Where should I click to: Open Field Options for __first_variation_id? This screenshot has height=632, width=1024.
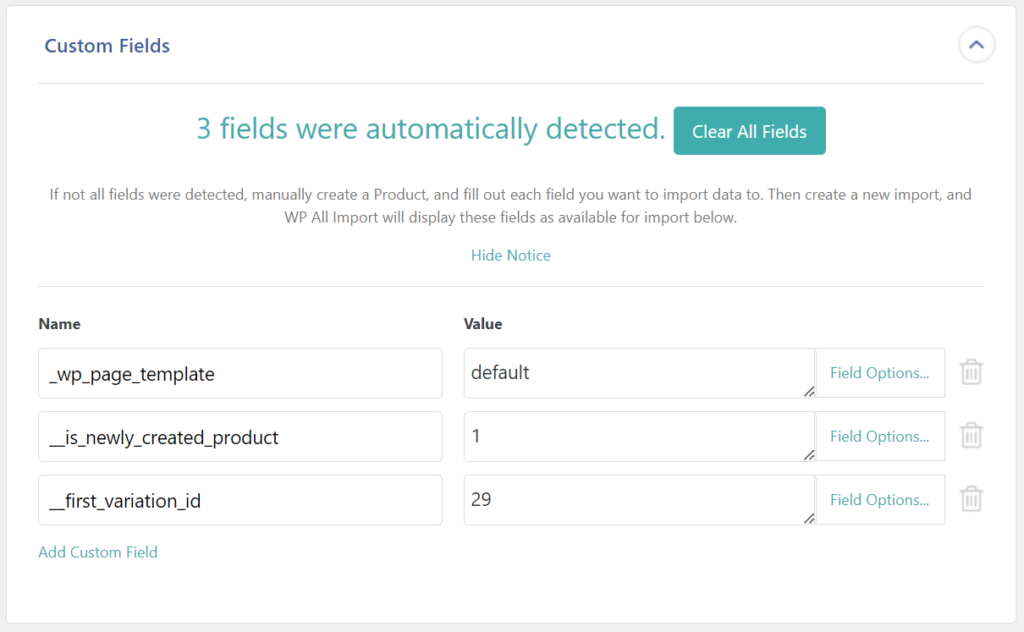tap(879, 499)
